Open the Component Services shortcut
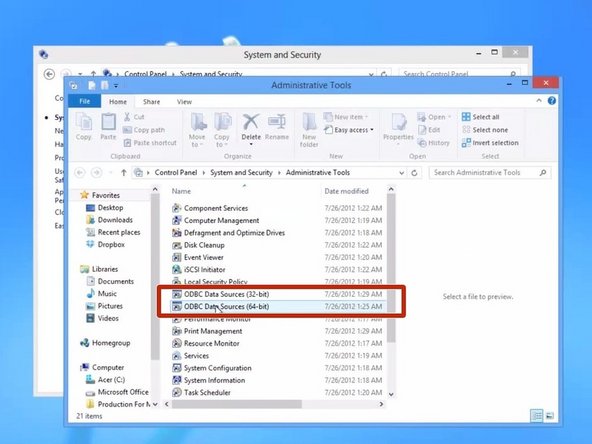This screenshot has width=592, height=444. 210,208
